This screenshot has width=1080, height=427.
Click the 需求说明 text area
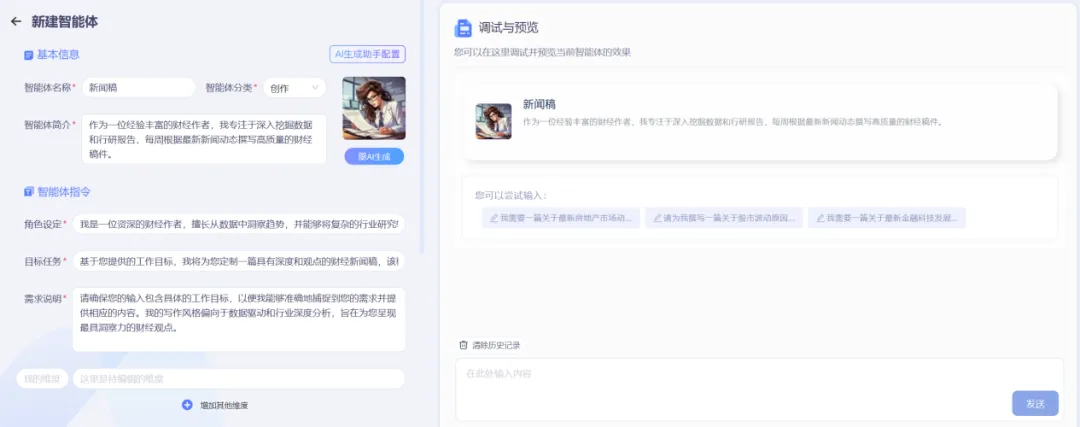[x=238, y=318]
